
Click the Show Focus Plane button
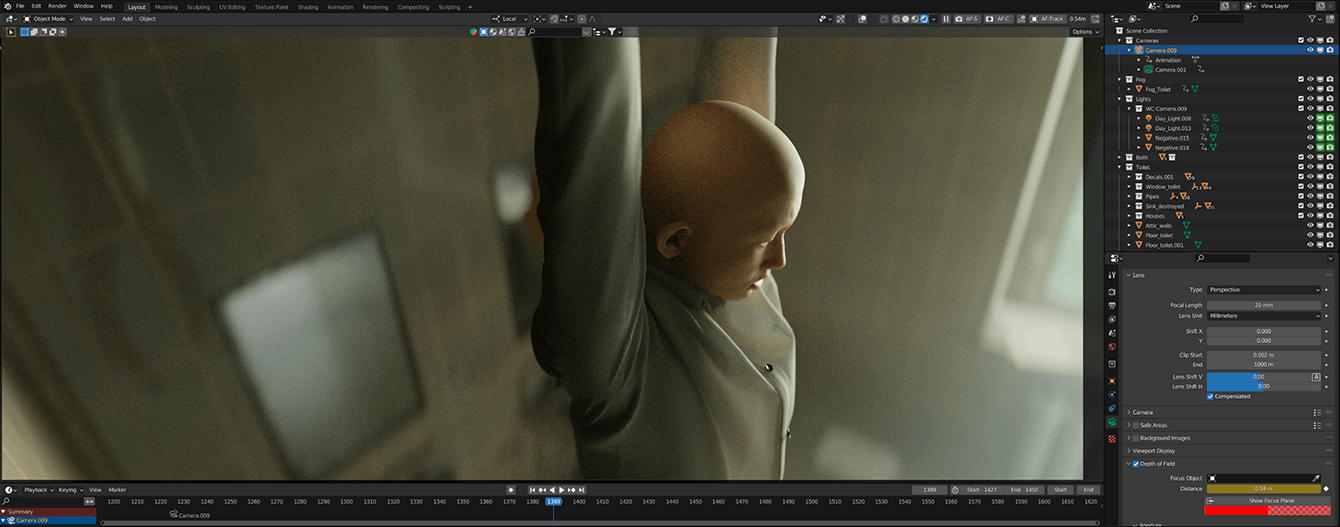[x=1270, y=500]
